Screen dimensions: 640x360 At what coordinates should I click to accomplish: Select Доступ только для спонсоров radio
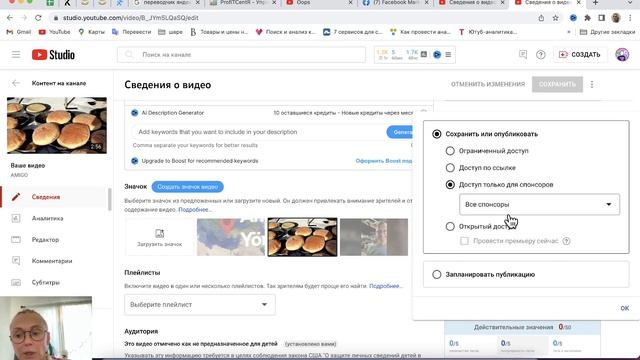450,184
